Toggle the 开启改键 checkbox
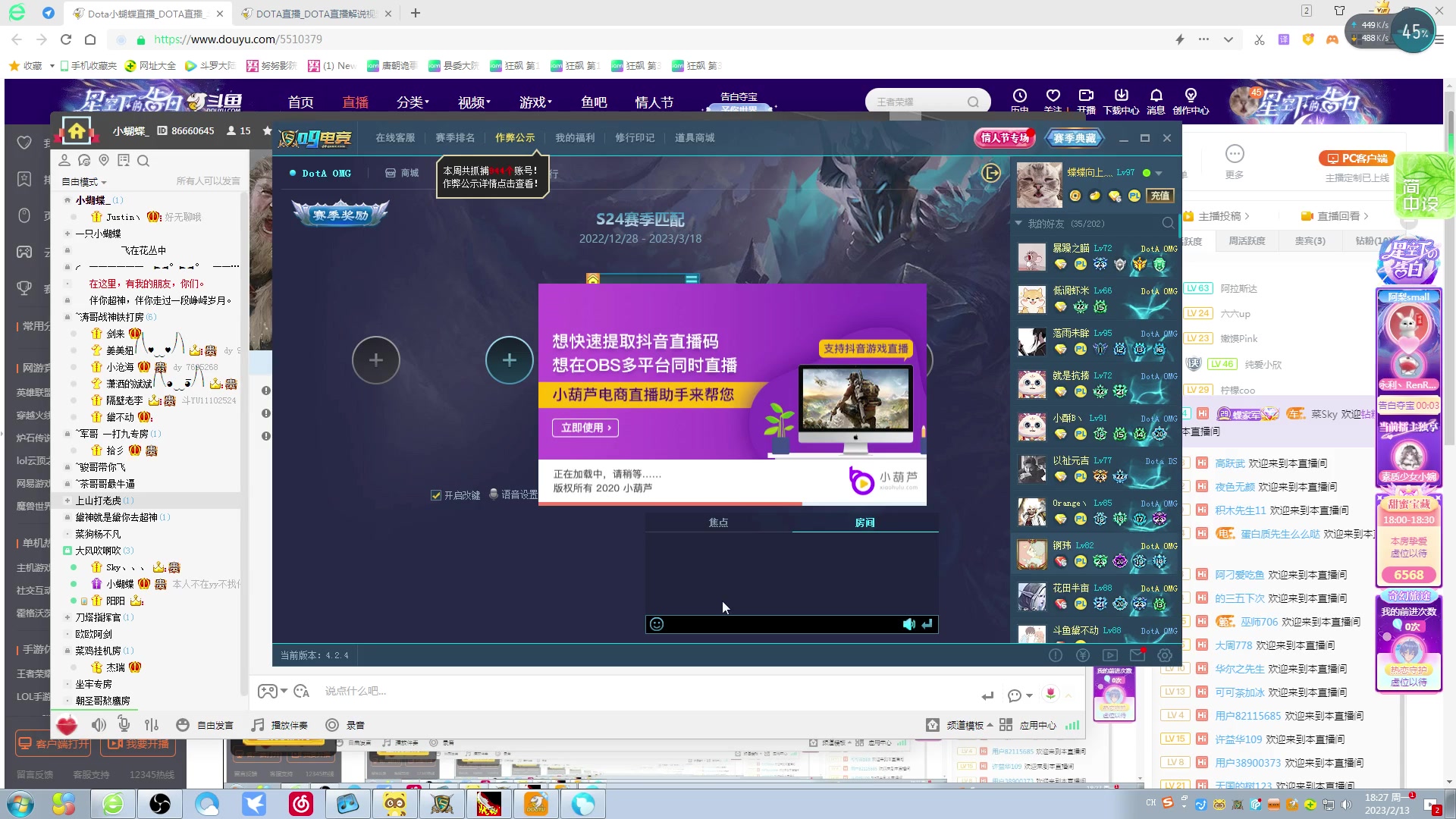This screenshot has height=819, width=1456. 436,495
